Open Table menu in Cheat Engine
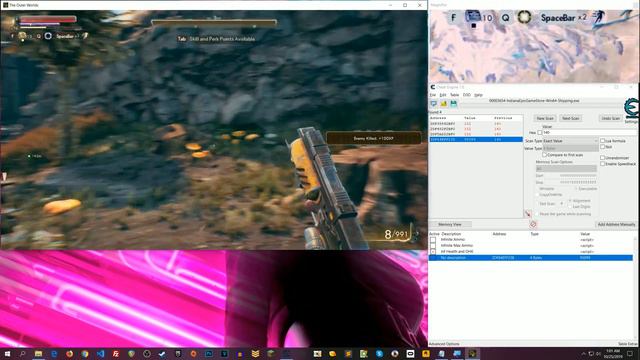 click(454, 95)
